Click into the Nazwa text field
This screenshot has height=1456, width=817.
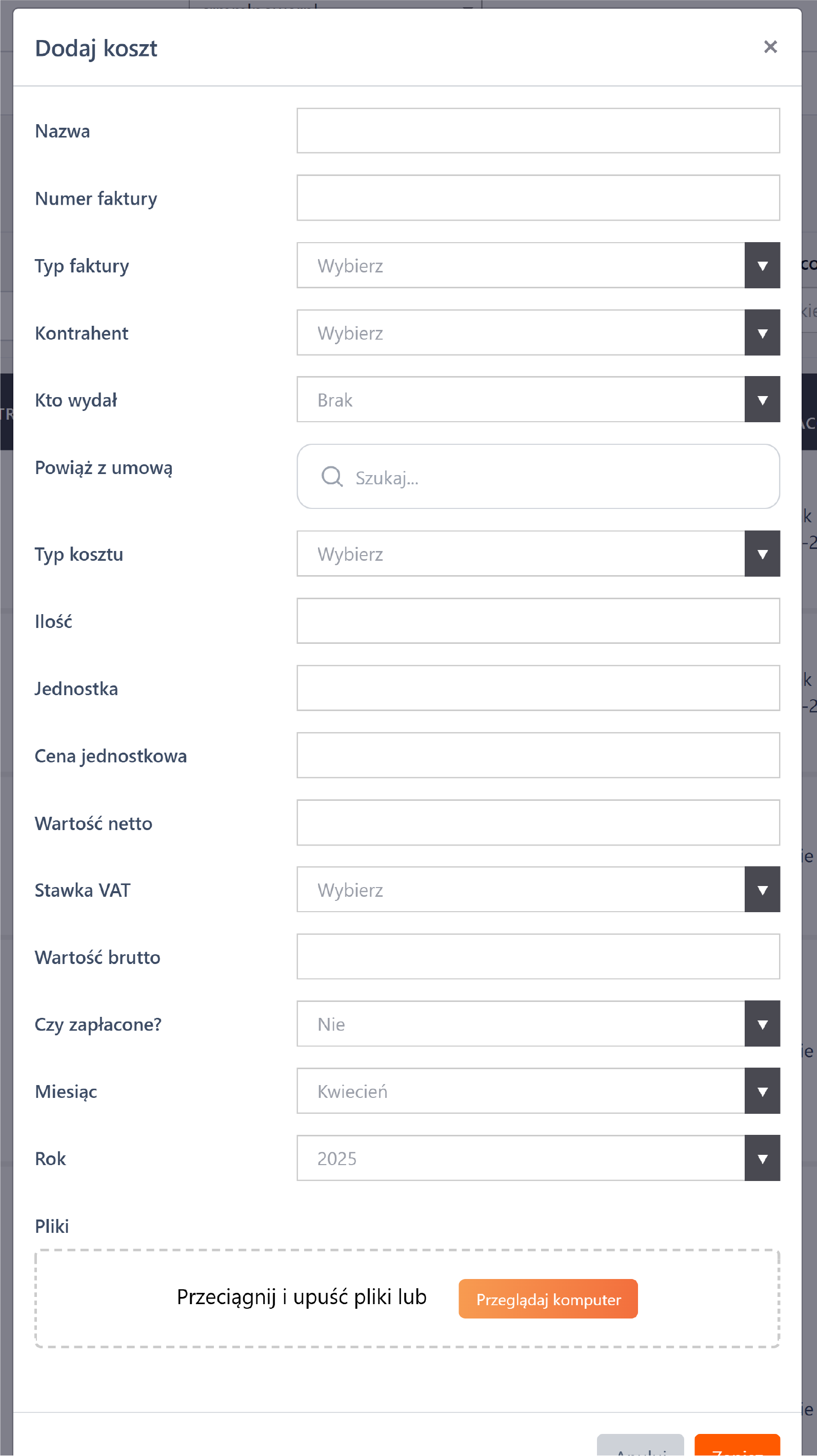click(x=538, y=130)
